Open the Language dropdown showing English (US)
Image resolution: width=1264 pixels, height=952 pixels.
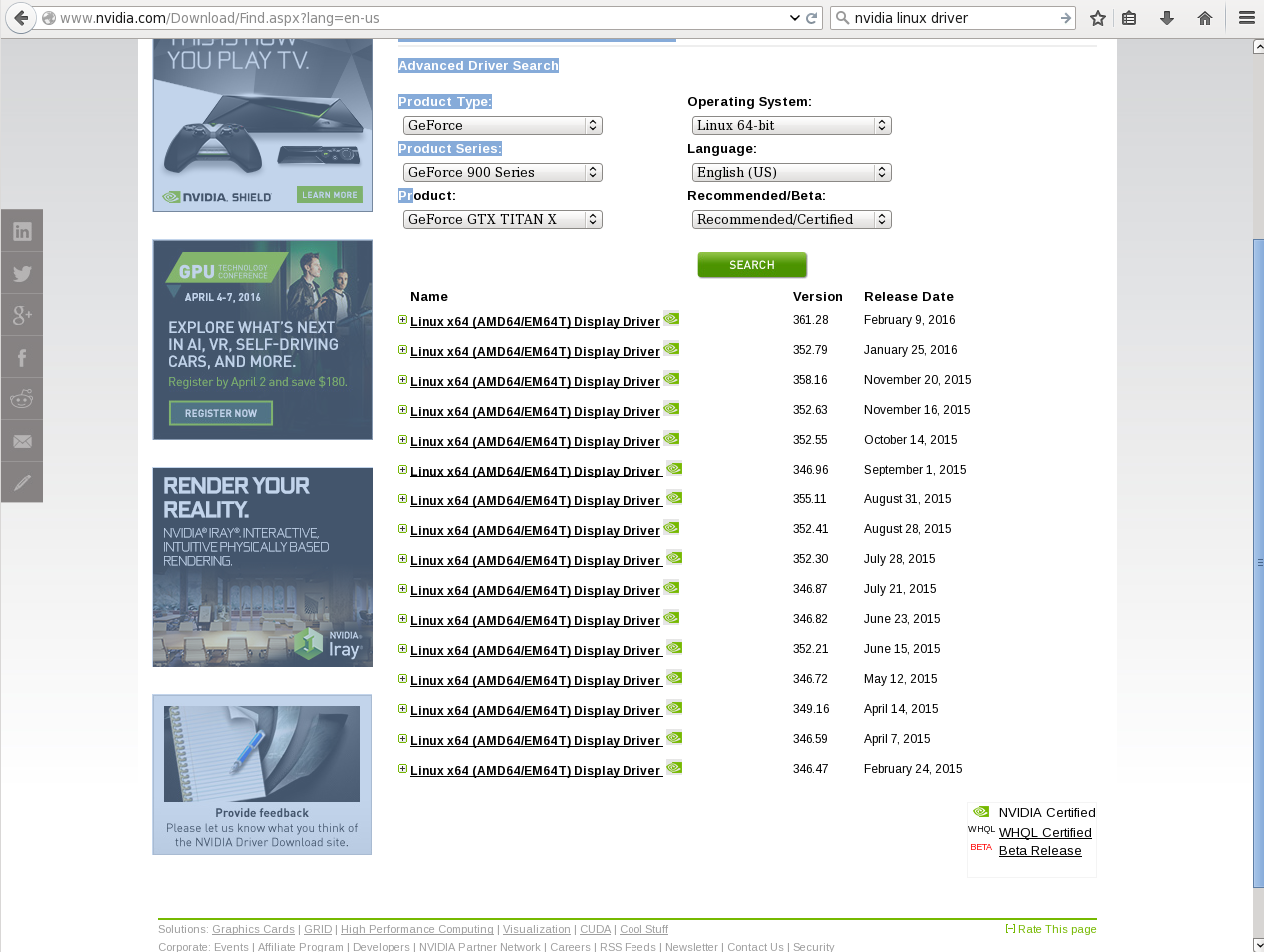pos(792,172)
